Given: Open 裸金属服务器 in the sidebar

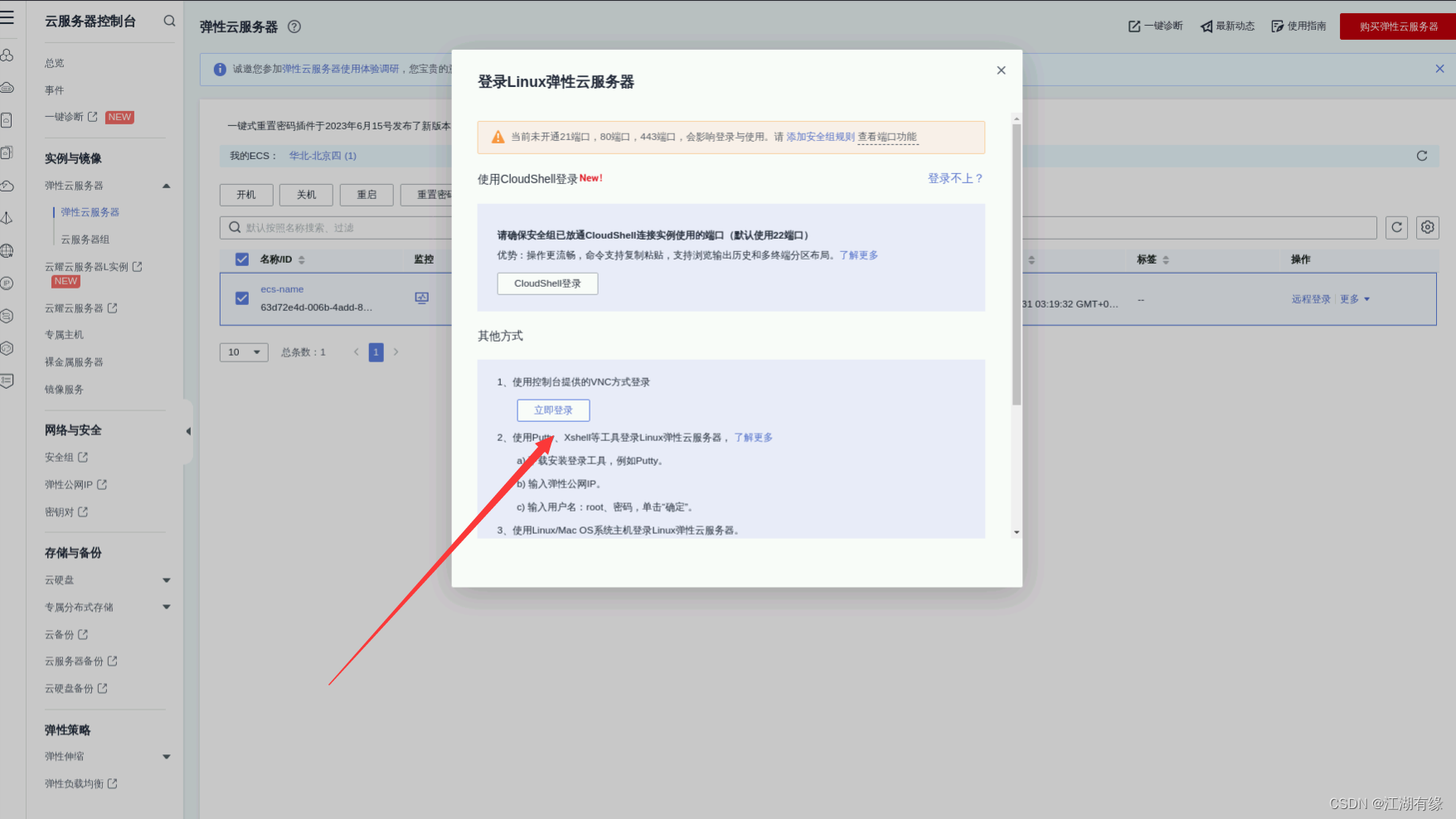Looking at the screenshot, I should coord(75,362).
